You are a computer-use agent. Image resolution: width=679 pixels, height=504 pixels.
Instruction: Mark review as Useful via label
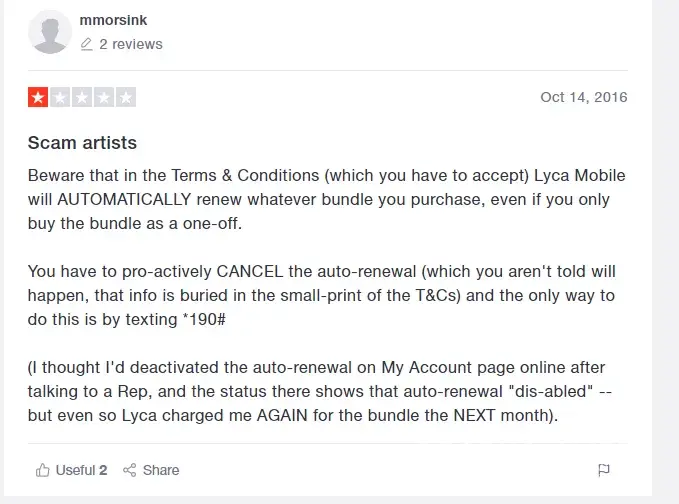click(80, 470)
